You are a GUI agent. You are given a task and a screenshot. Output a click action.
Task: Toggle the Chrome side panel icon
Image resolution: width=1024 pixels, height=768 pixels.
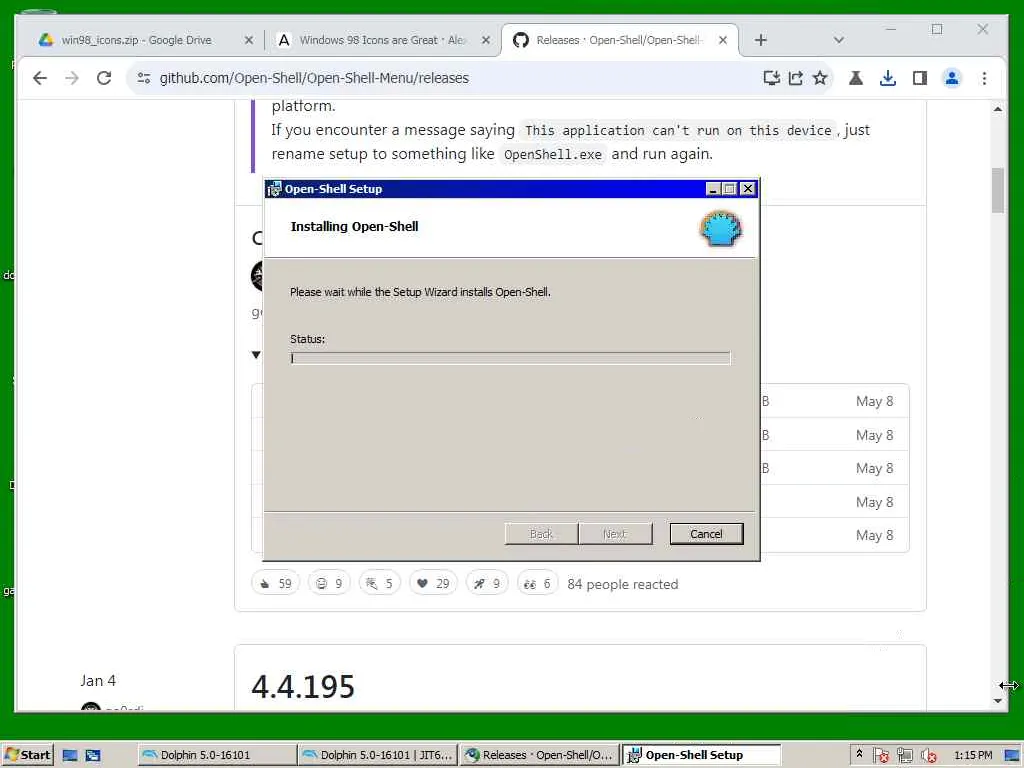(x=920, y=78)
